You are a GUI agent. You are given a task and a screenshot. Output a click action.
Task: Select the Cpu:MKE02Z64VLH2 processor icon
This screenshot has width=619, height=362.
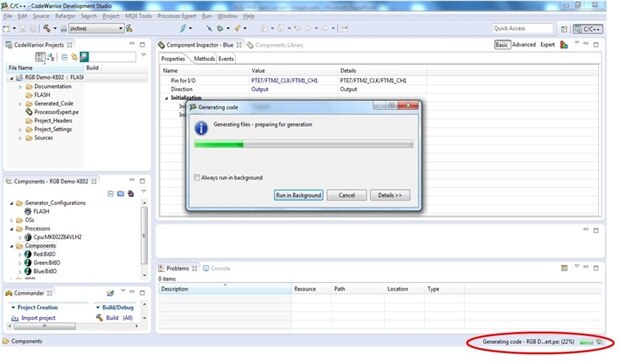click(28, 237)
